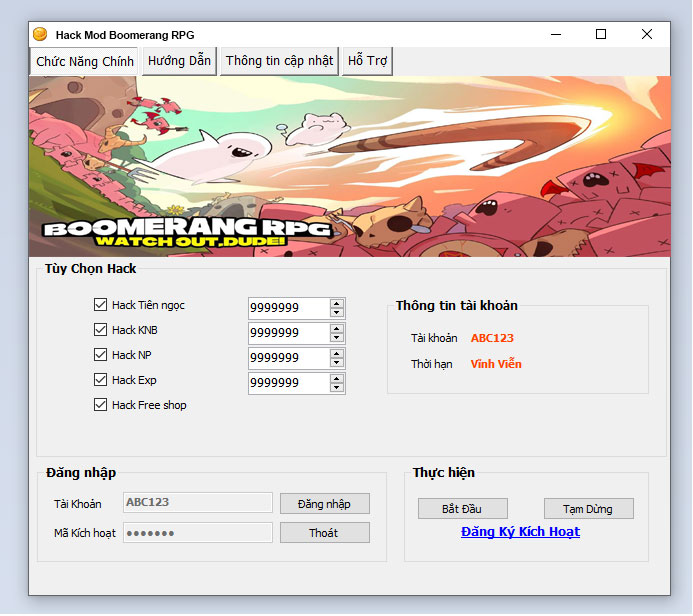Uncheck the Hack Free shop option
Image resolution: width=693 pixels, height=616 pixels.
click(x=100, y=405)
